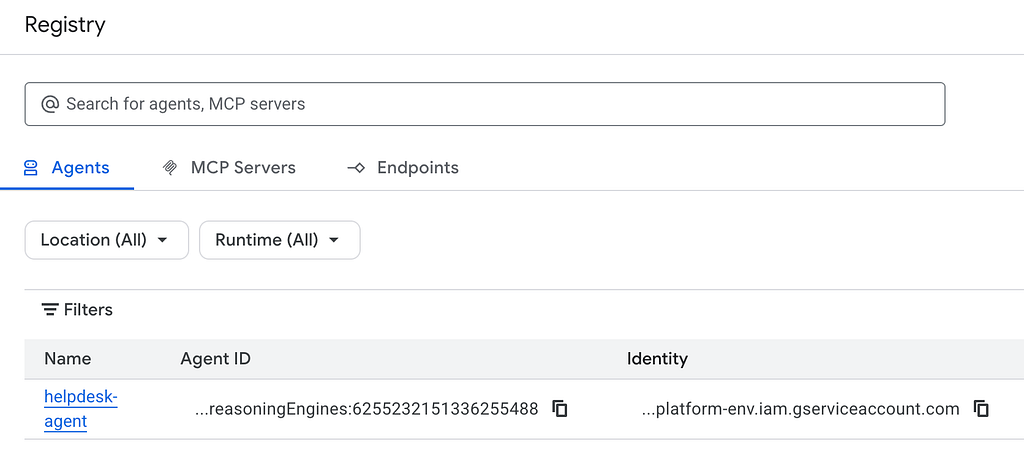Click the Runtime dropdown arrow
This screenshot has width=1024, height=474.
pos(334,240)
